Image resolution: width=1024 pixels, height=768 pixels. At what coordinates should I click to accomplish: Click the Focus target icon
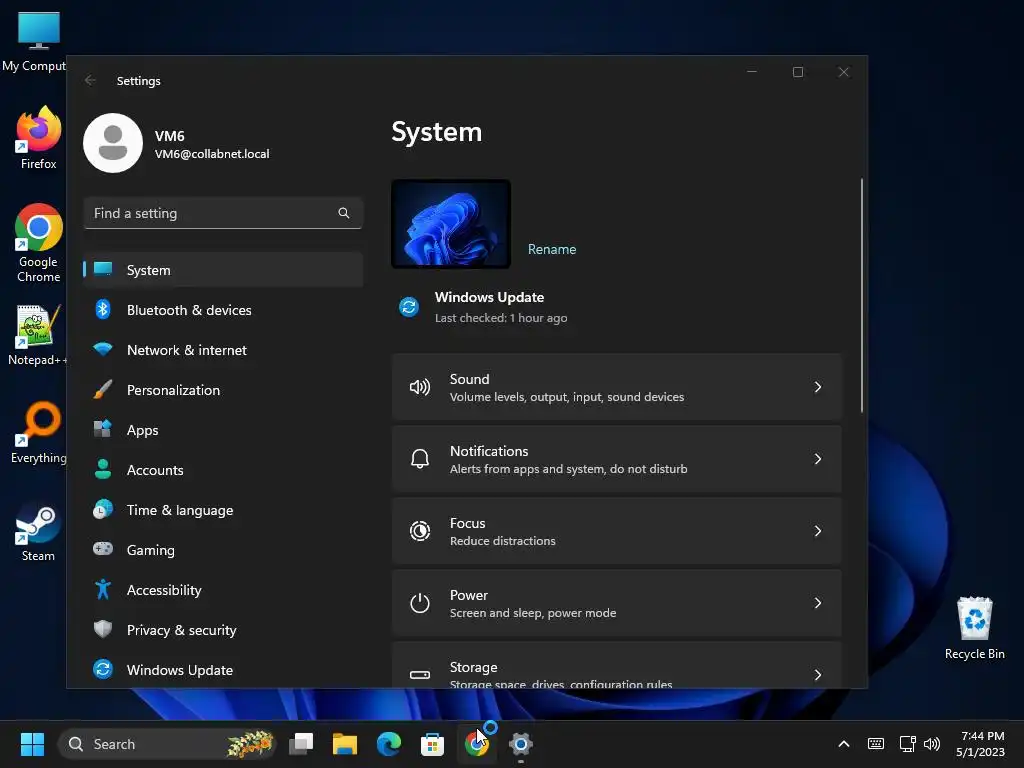pos(419,531)
